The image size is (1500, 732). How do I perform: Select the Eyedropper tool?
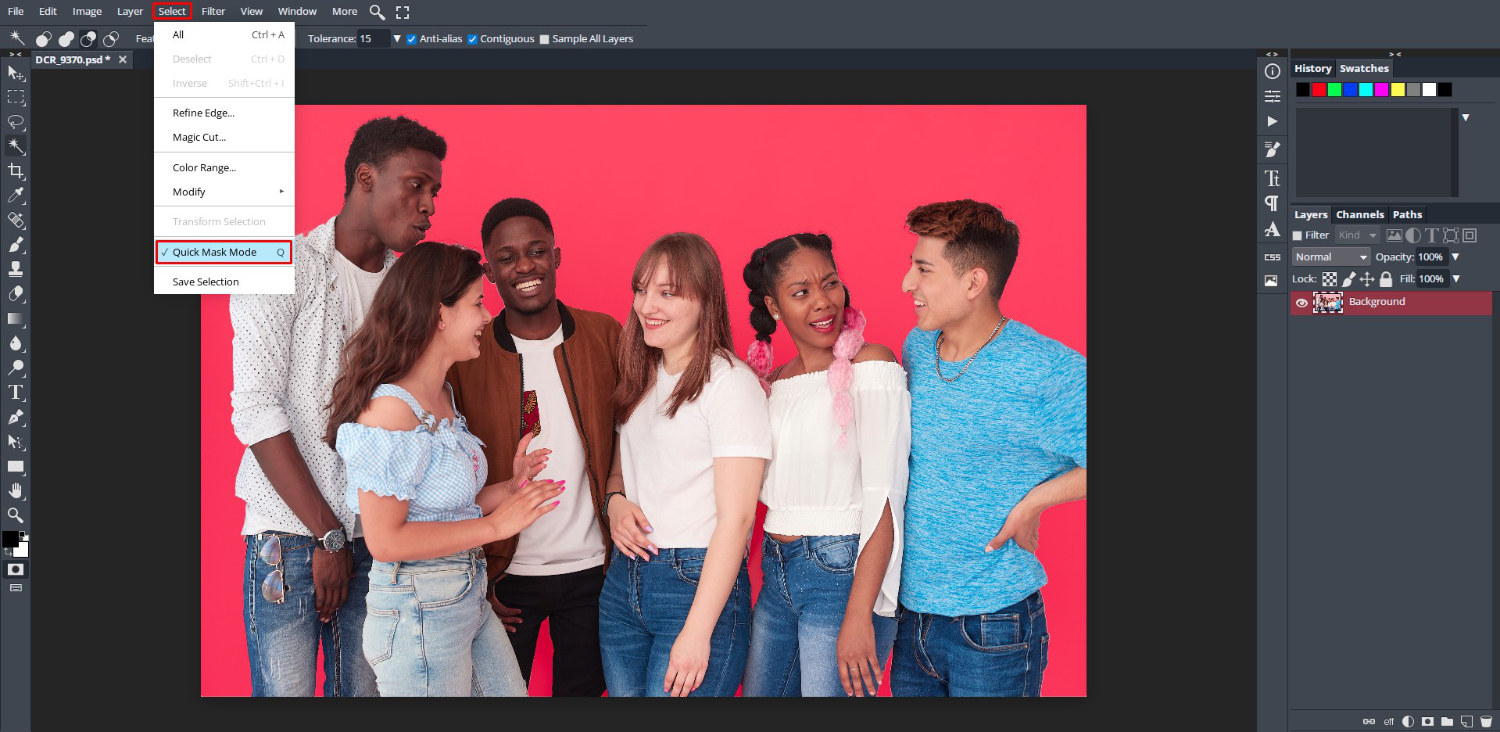(x=16, y=195)
